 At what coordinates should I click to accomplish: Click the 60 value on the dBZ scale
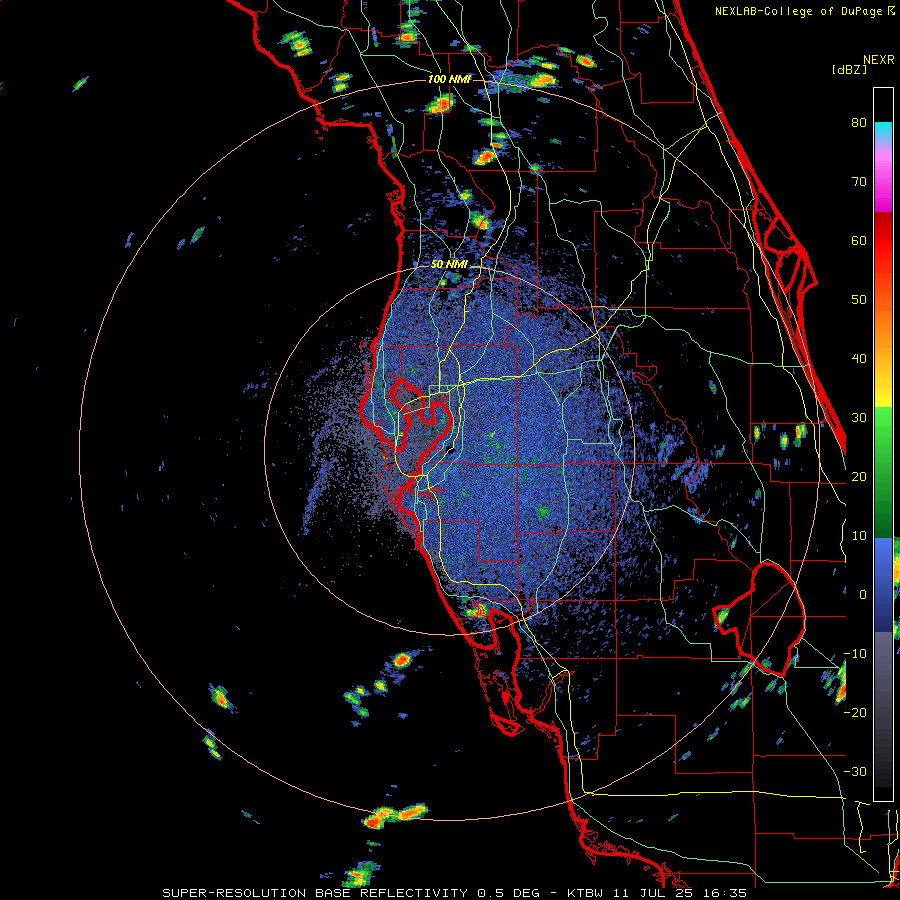[x=859, y=240]
